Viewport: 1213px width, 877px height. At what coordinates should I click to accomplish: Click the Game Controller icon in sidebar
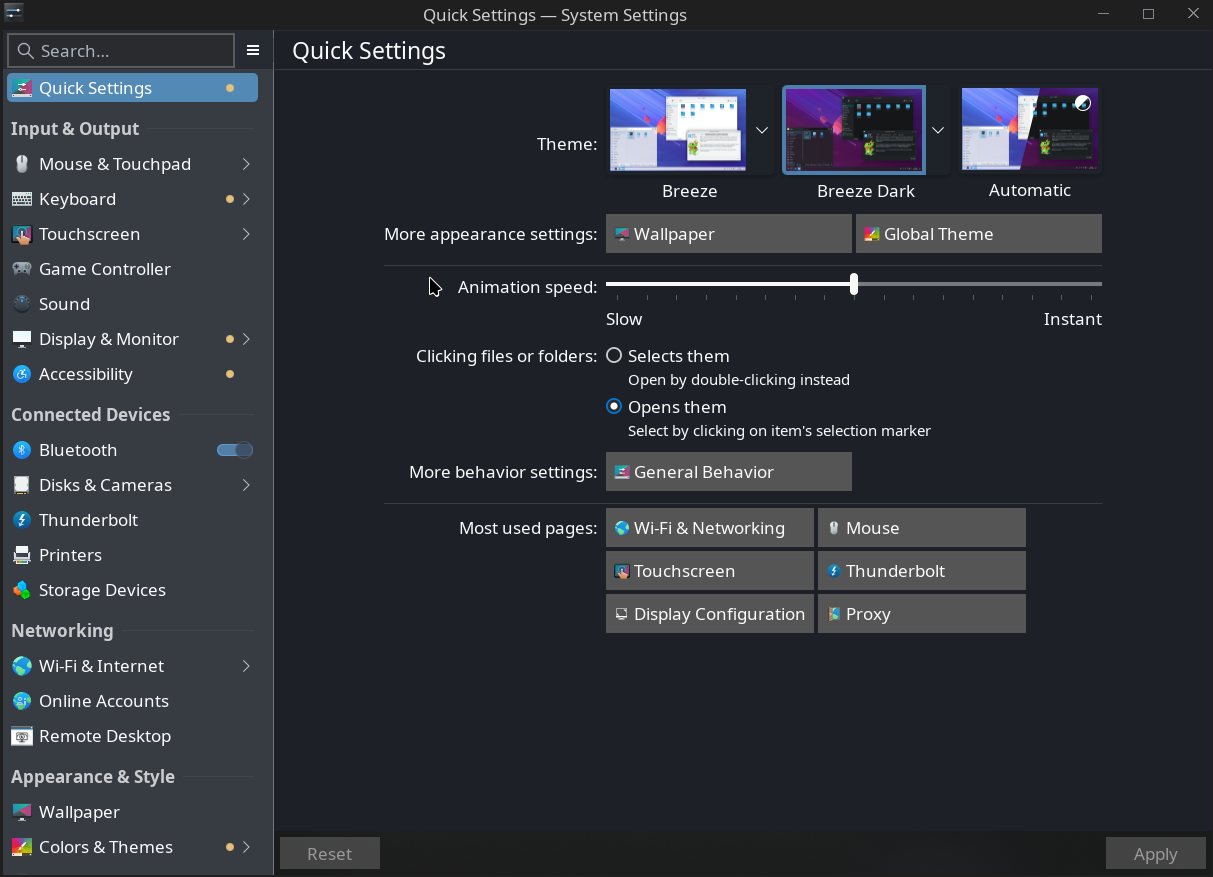coord(22,269)
